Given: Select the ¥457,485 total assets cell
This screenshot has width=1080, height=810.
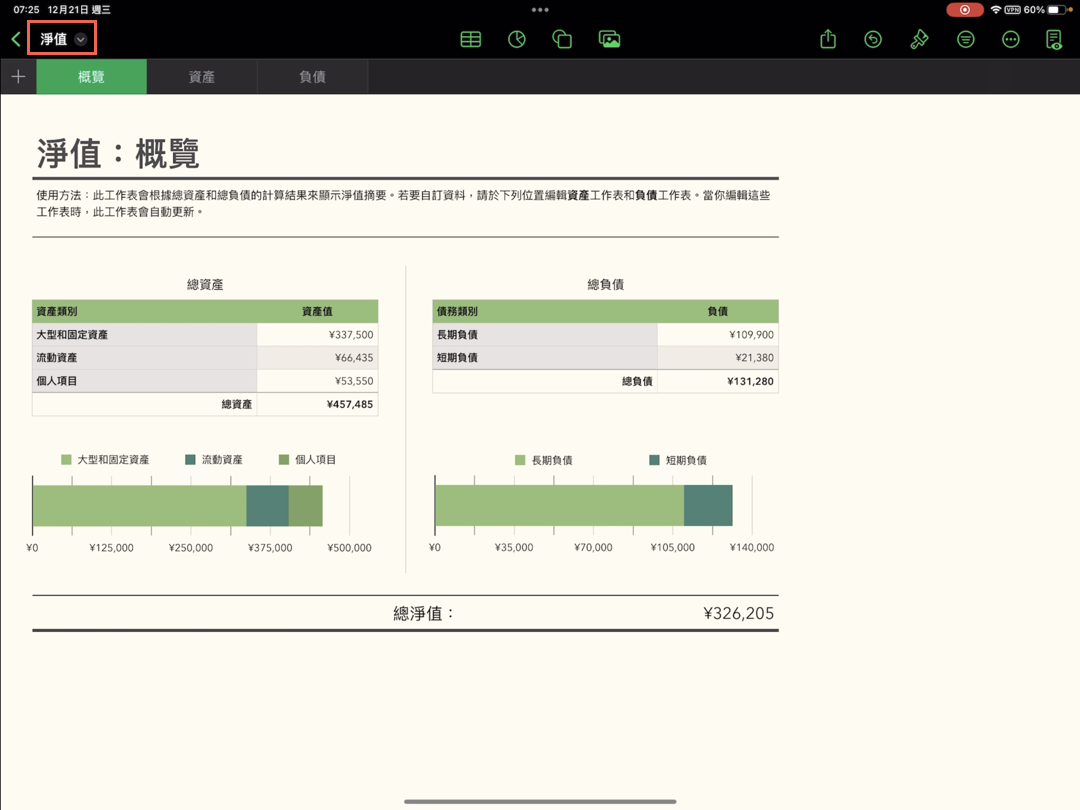Looking at the screenshot, I should pos(318,404).
